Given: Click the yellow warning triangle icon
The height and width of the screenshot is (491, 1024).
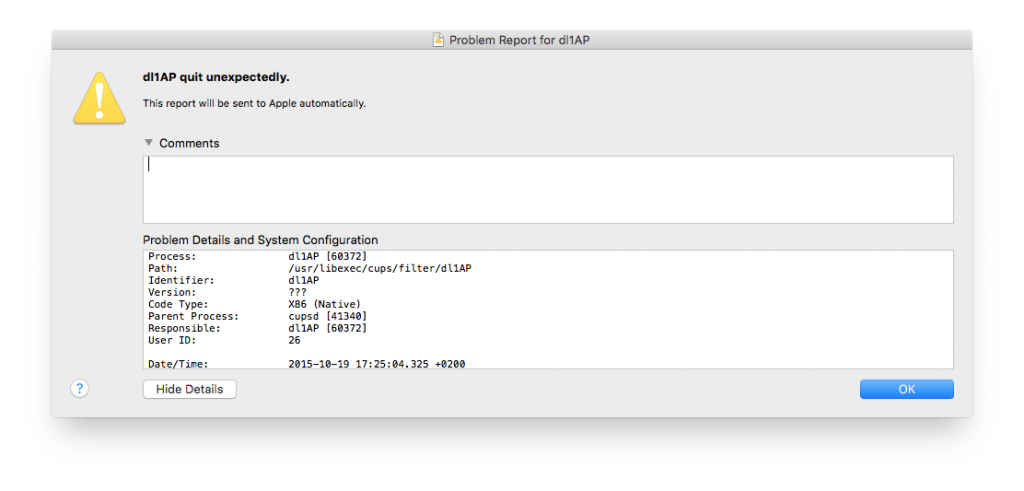Looking at the screenshot, I should [99, 98].
